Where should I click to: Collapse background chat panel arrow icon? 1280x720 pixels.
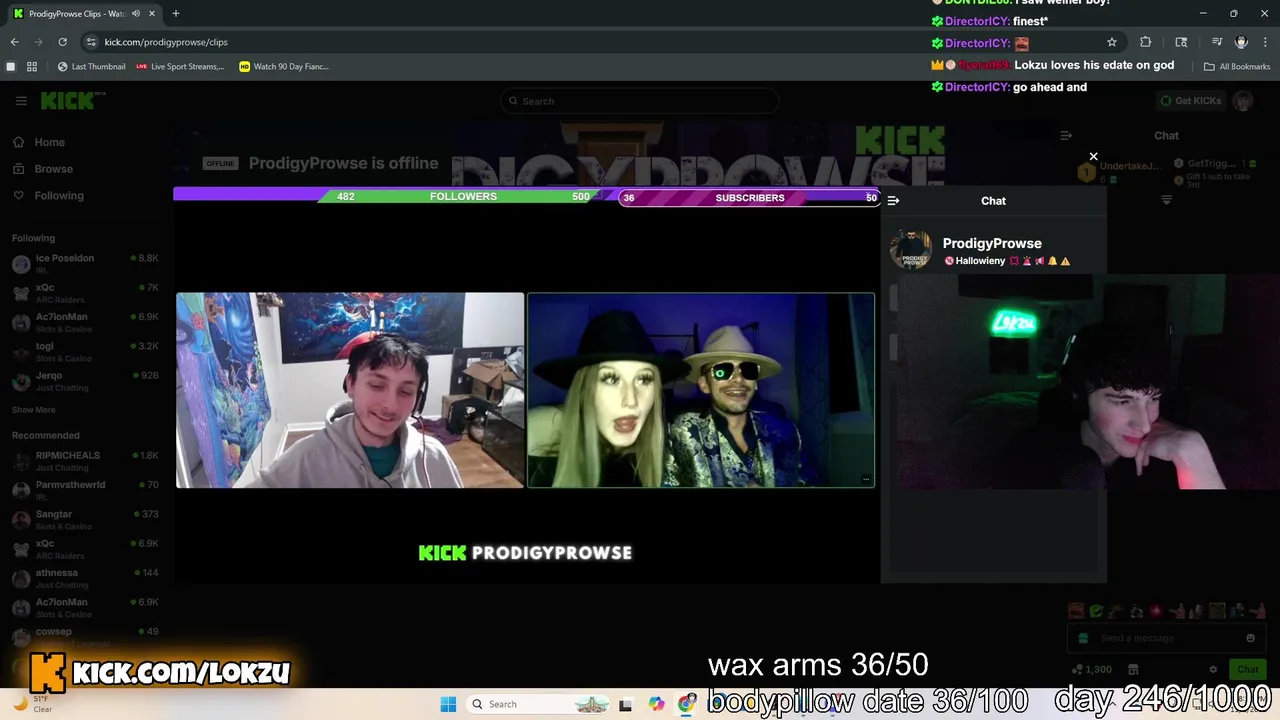[x=1066, y=136]
